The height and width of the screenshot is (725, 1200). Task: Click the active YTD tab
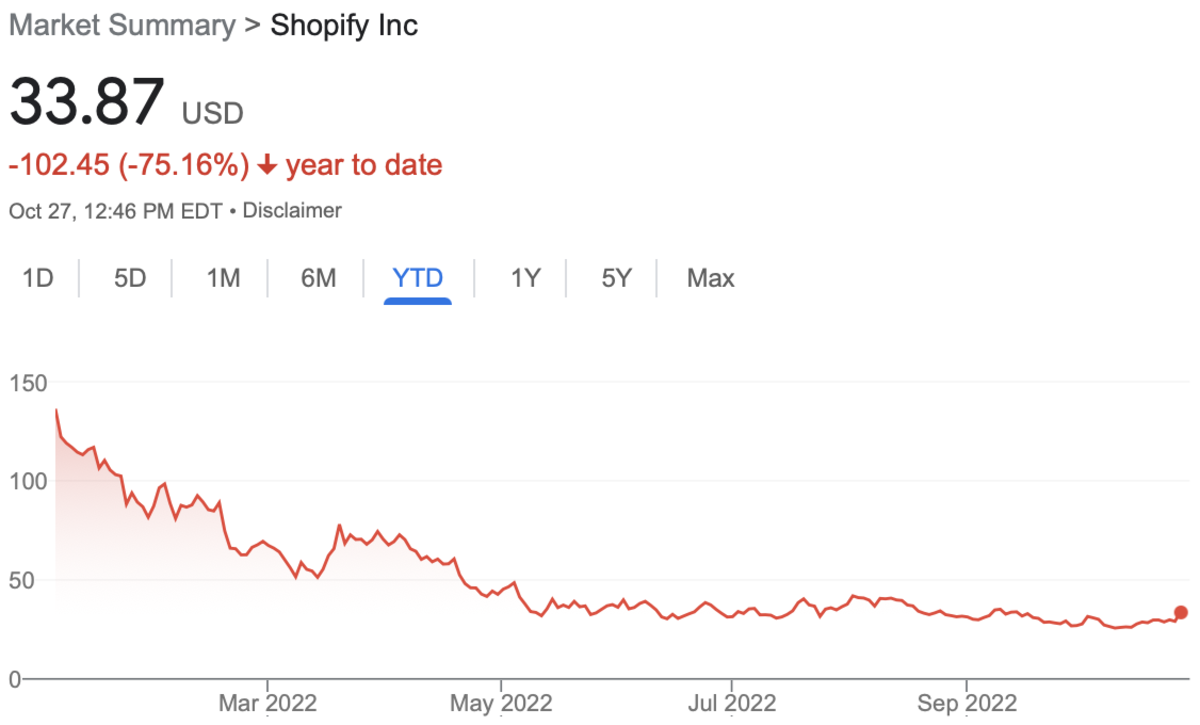[x=418, y=278]
